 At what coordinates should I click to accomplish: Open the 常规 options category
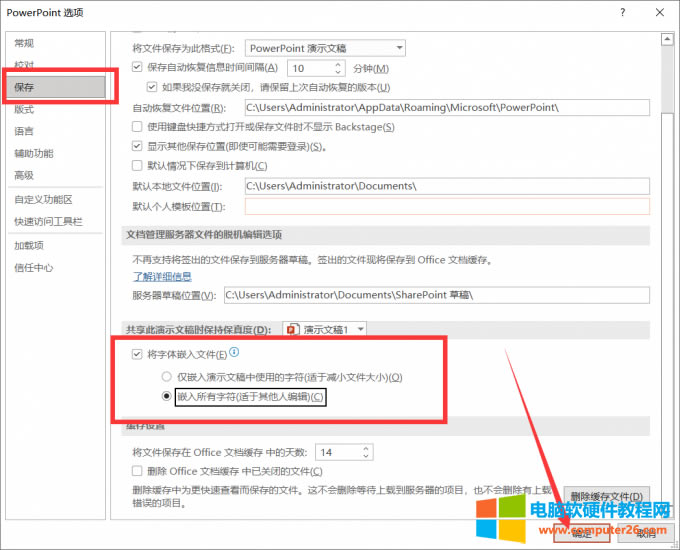click(x=56, y=43)
